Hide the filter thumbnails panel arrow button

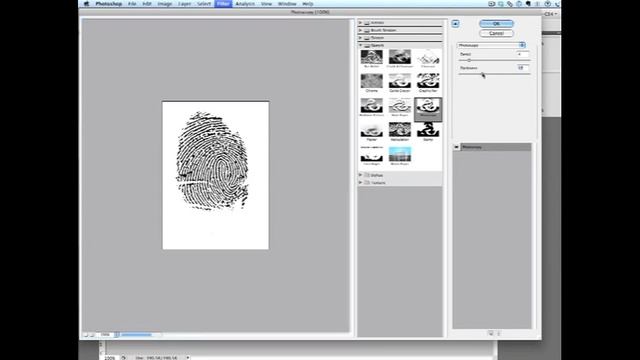coord(455,24)
